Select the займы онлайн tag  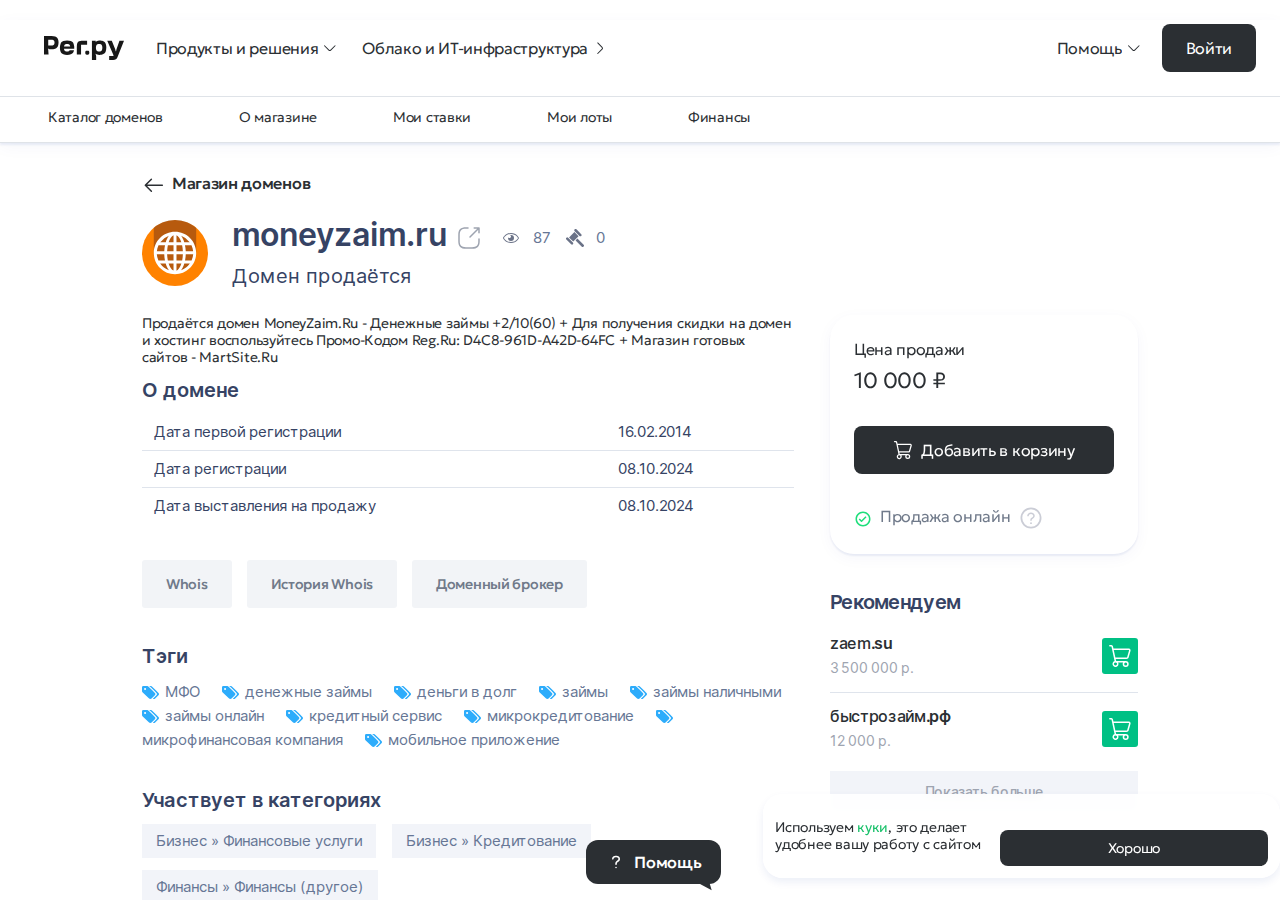click(215, 716)
